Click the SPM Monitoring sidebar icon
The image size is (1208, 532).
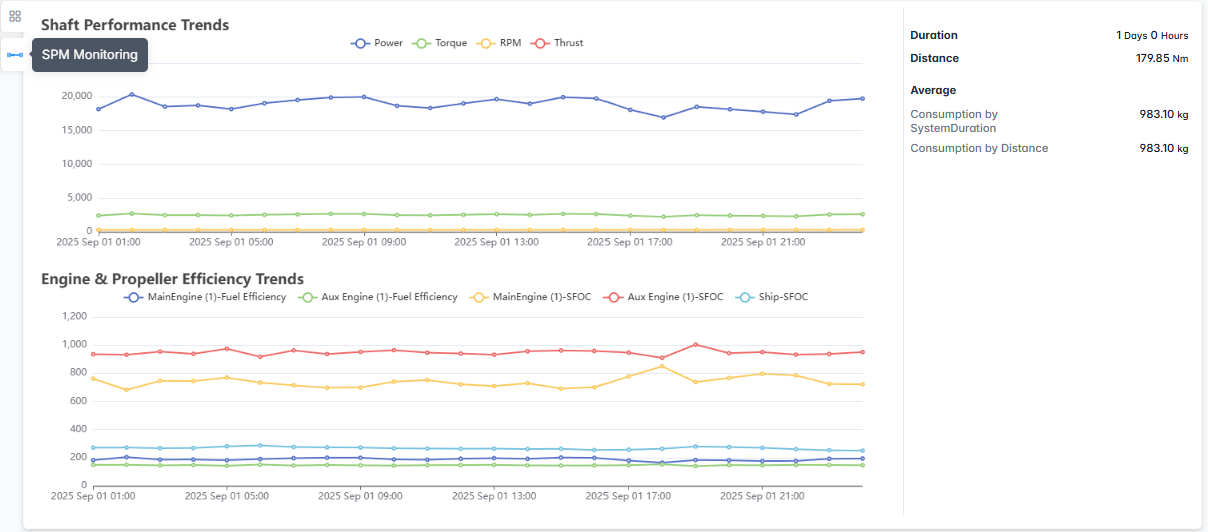[x=15, y=55]
